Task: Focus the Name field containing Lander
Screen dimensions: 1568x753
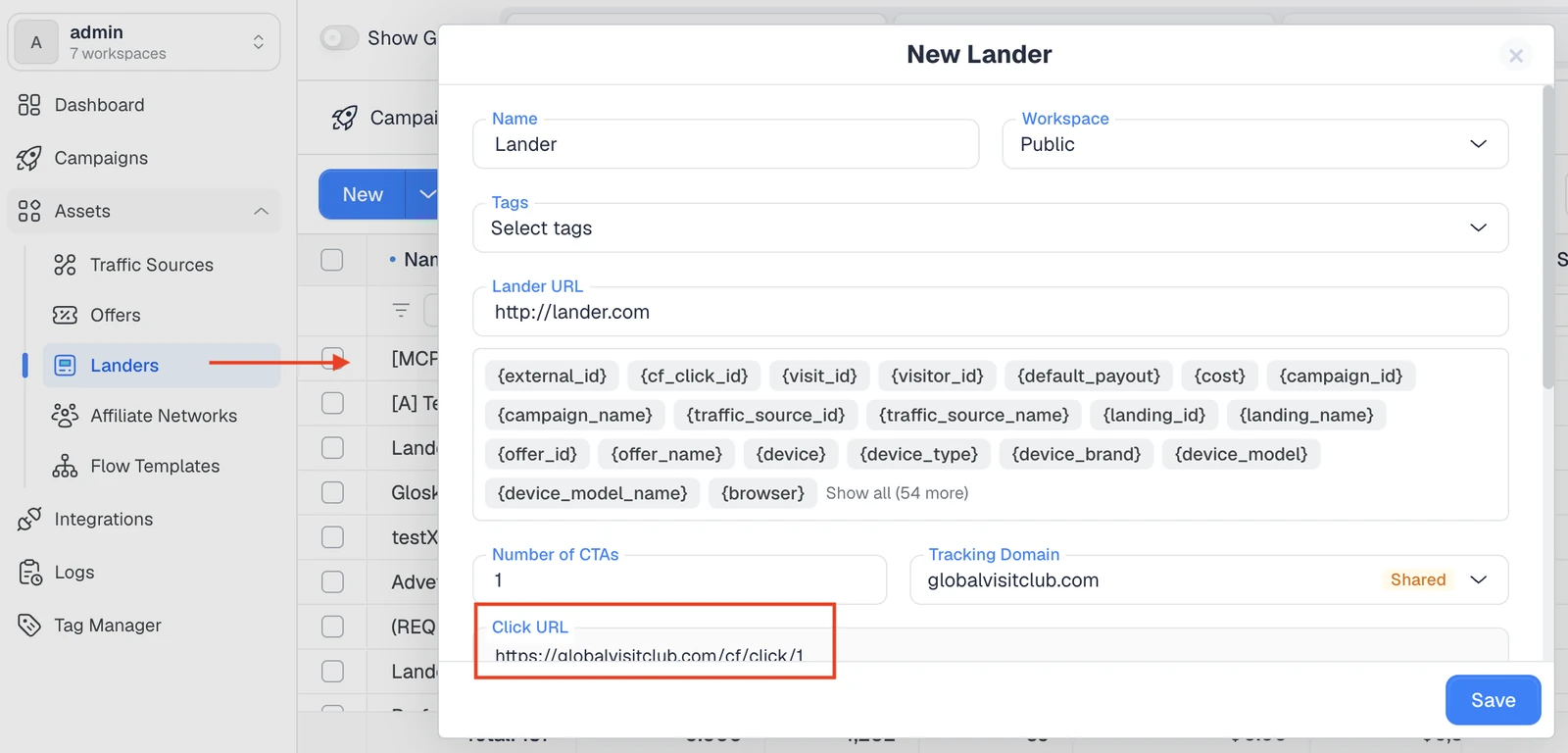Action: 725,144
